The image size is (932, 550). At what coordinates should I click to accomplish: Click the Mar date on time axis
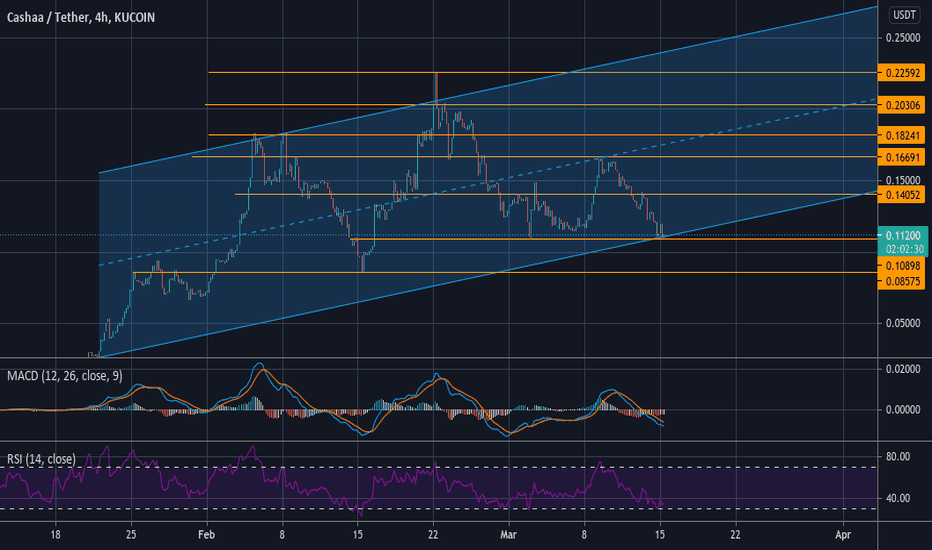508,535
